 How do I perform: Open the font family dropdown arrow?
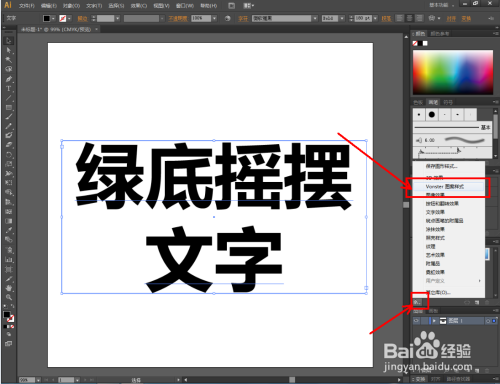click(x=315, y=18)
